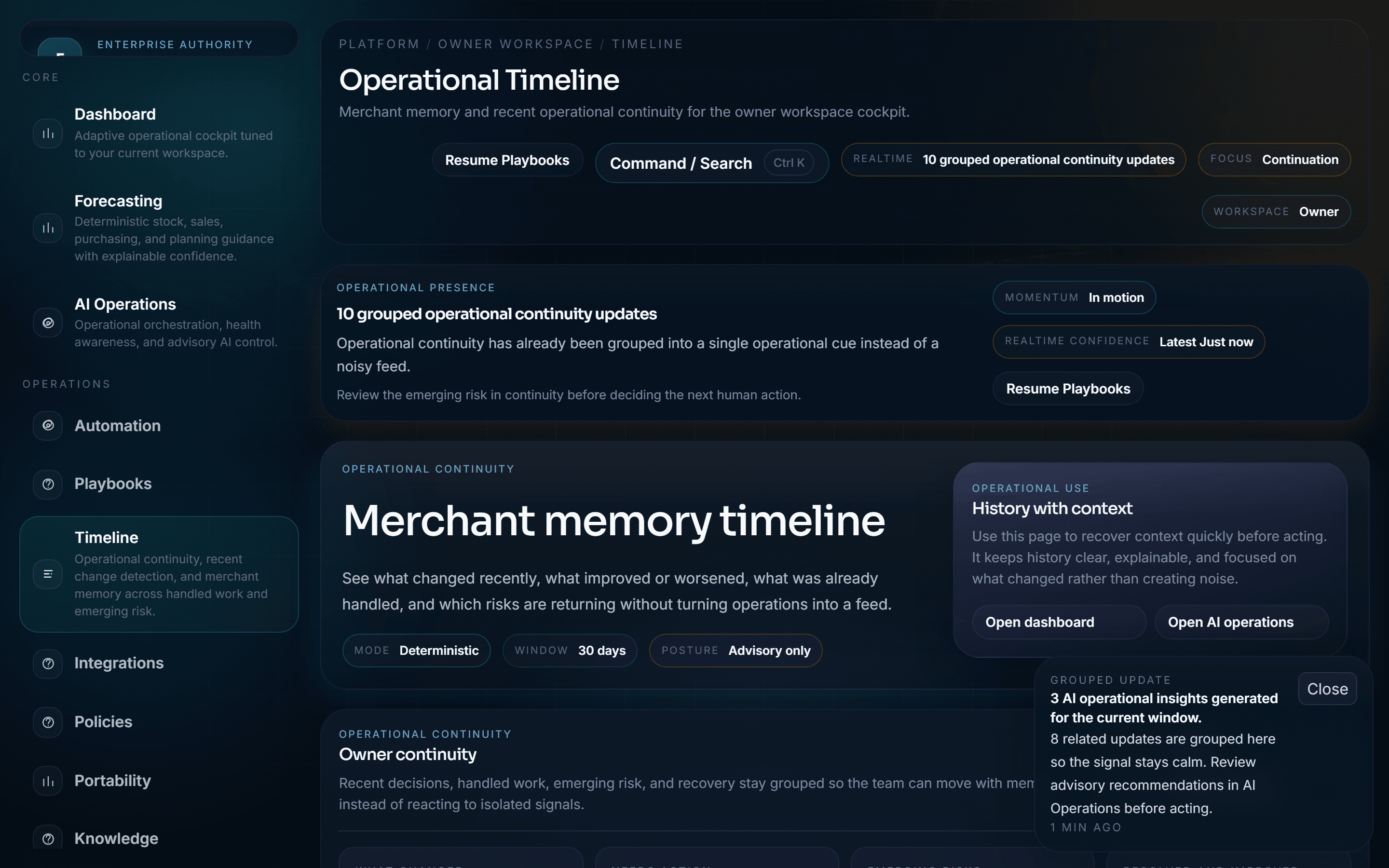Click the Mode Deterministic chip
The image size is (1389, 868).
coord(416,651)
